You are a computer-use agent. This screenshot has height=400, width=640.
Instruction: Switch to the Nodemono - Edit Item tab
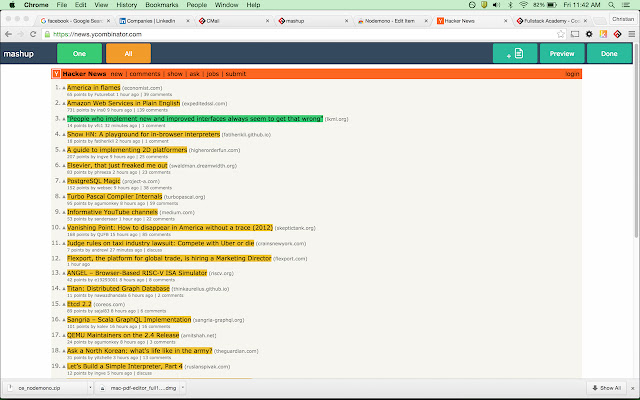point(390,21)
